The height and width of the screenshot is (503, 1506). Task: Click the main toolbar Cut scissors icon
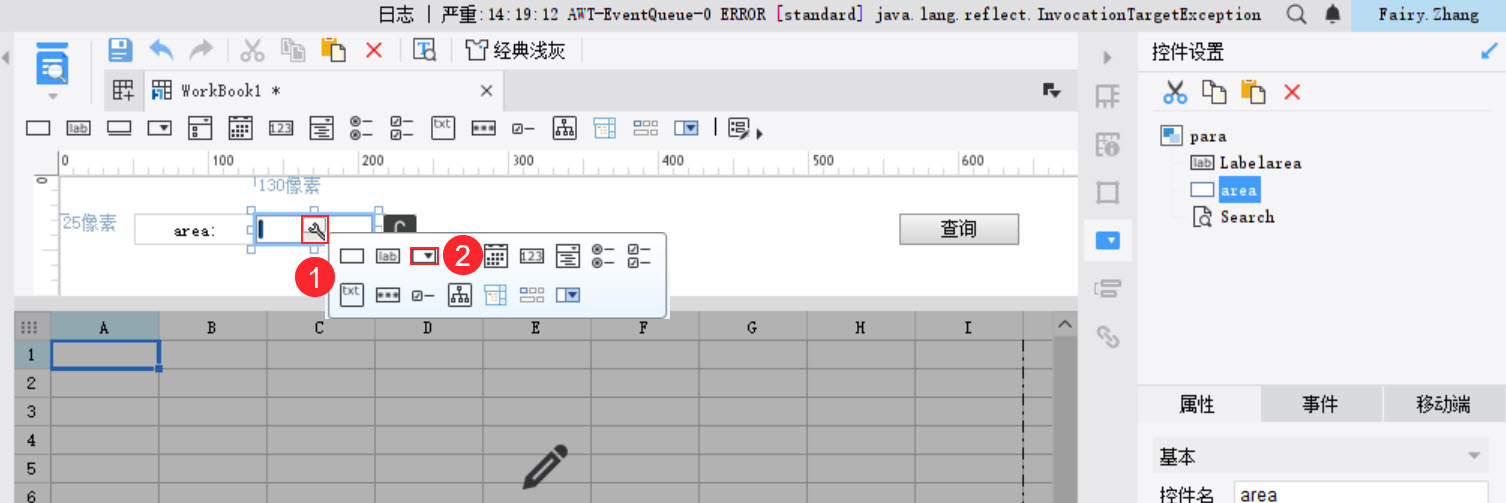pos(252,50)
